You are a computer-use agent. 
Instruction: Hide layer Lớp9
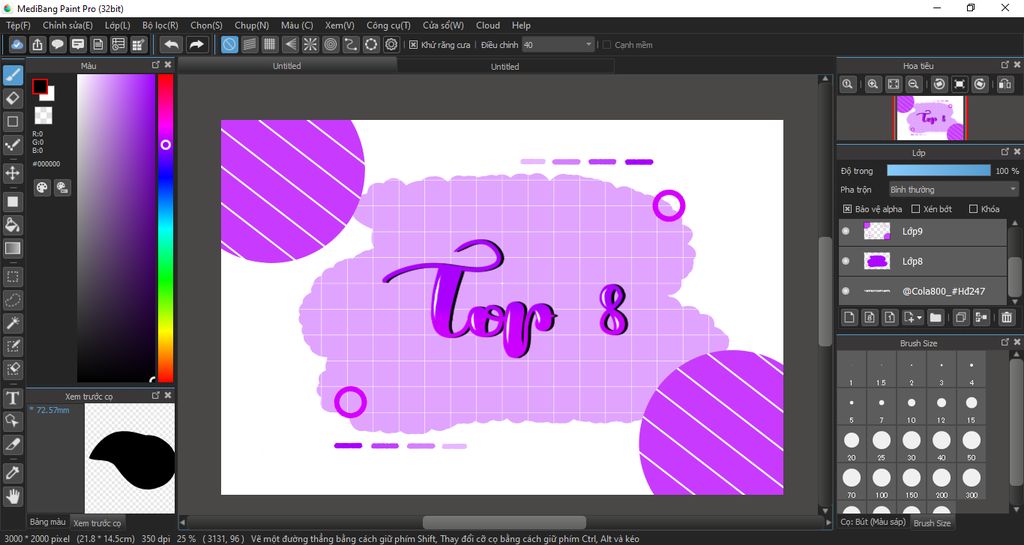846,231
